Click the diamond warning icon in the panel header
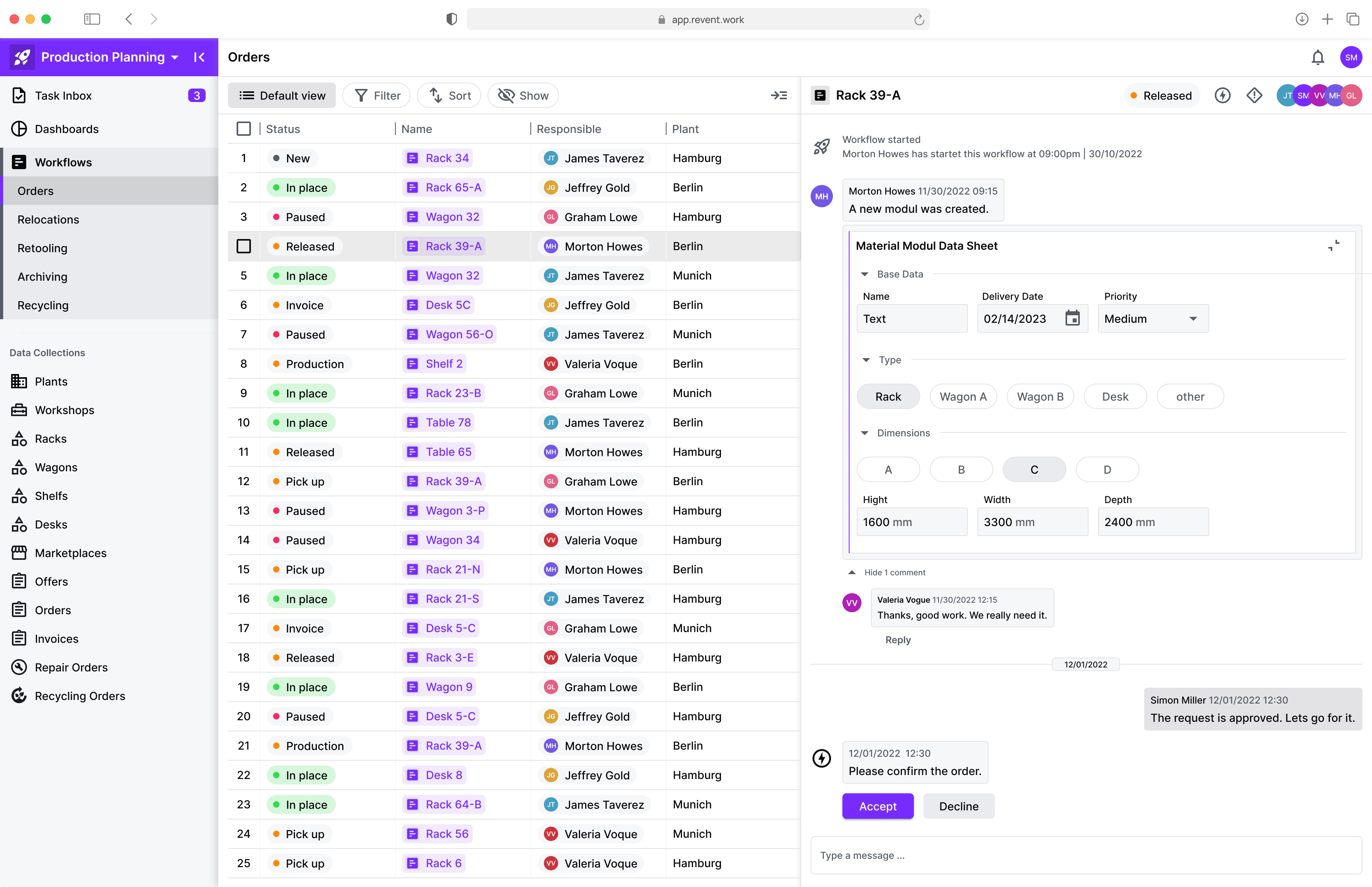1372x887 pixels. pyautogui.click(x=1254, y=96)
